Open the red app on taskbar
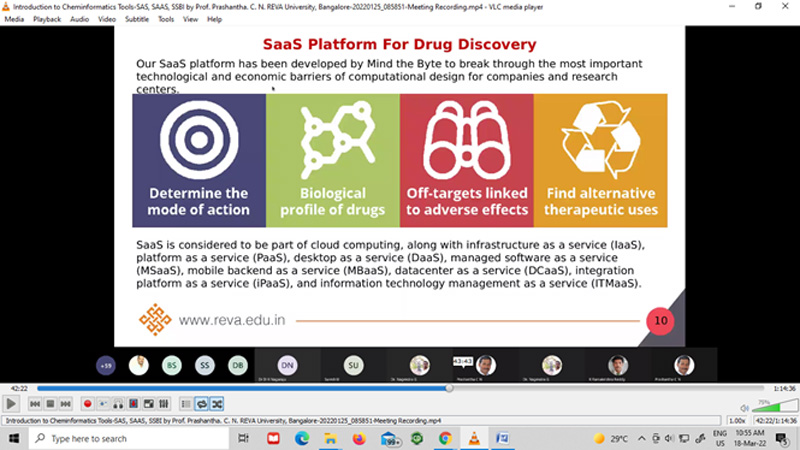 click(x=273, y=439)
